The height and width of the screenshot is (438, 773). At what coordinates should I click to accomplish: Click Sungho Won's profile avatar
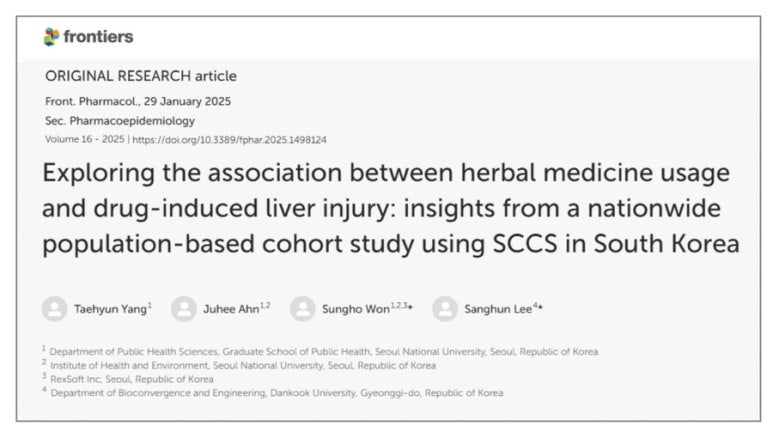pyautogui.click(x=303, y=309)
